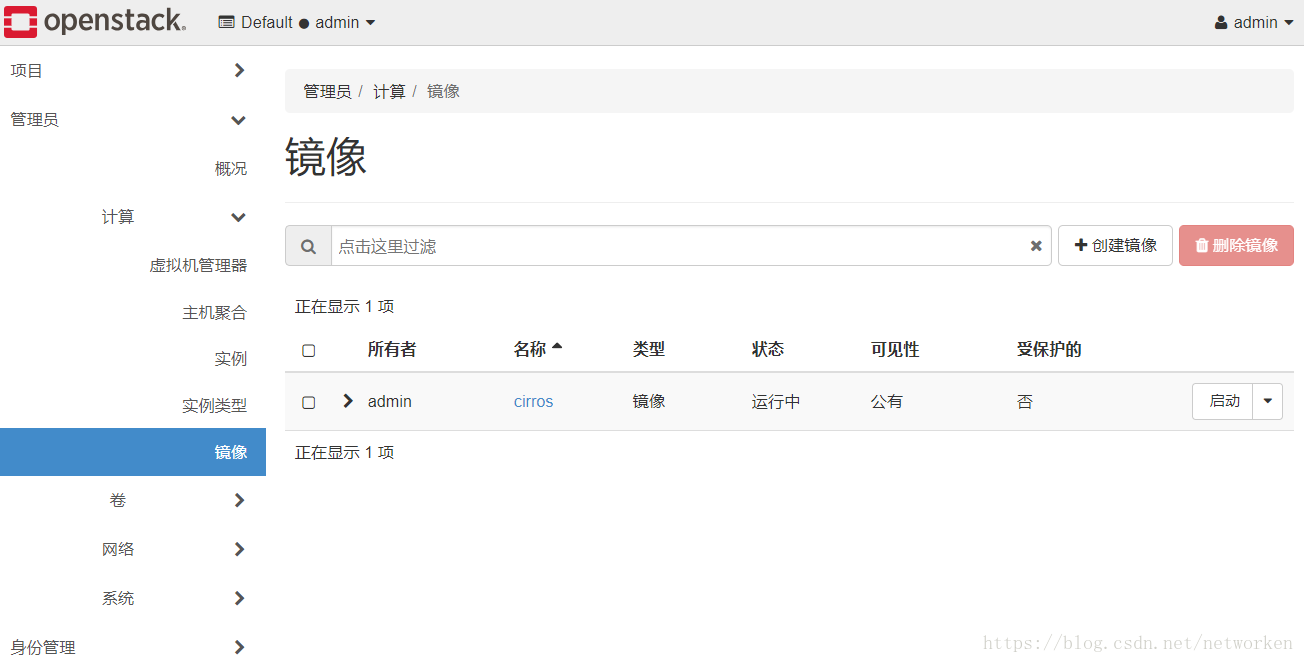Open the admin user menu at top right
Image resolution: width=1304 pixels, height=663 pixels.
1253,21
